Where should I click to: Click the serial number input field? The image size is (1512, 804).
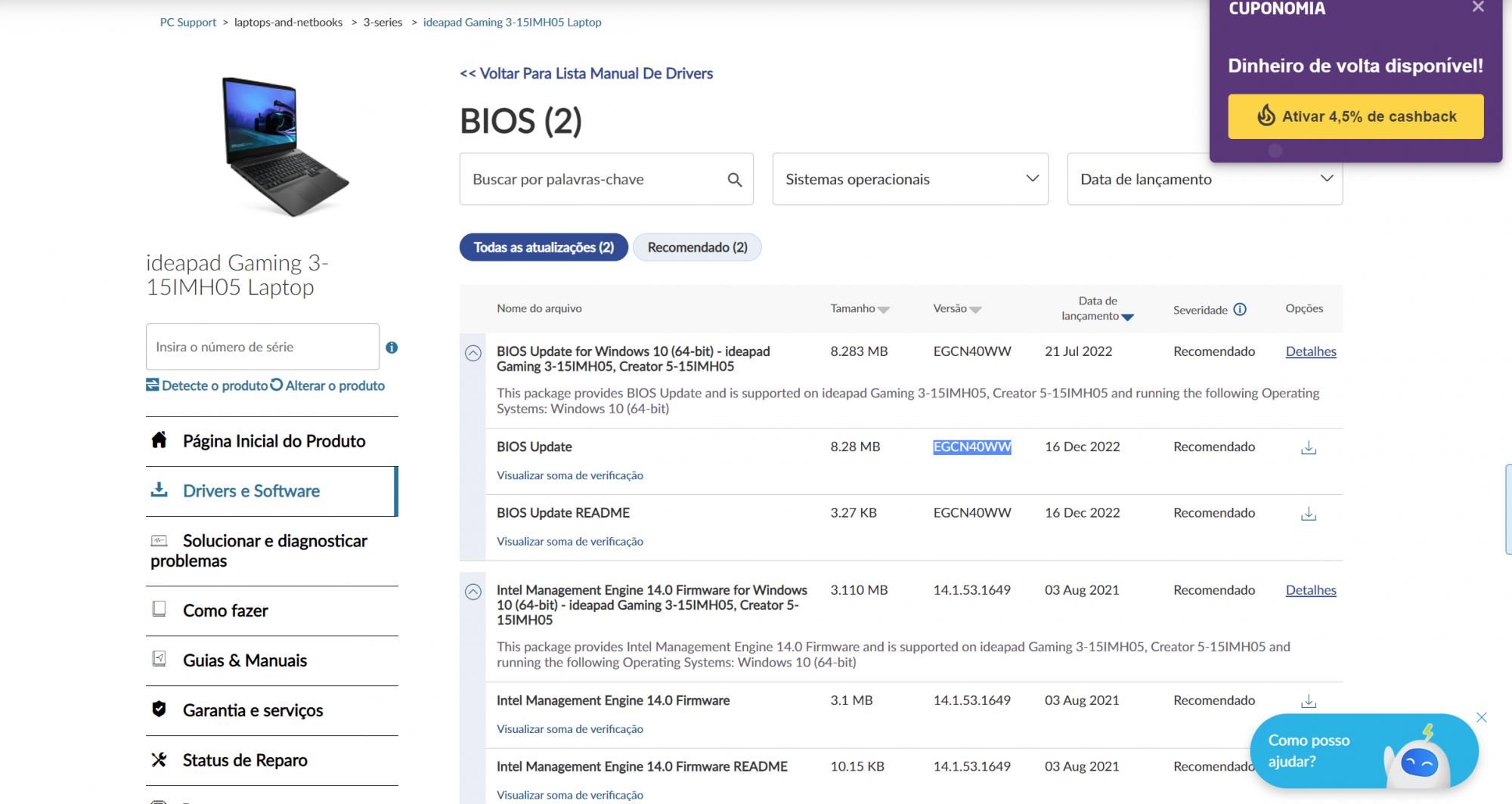coord(262,347)
